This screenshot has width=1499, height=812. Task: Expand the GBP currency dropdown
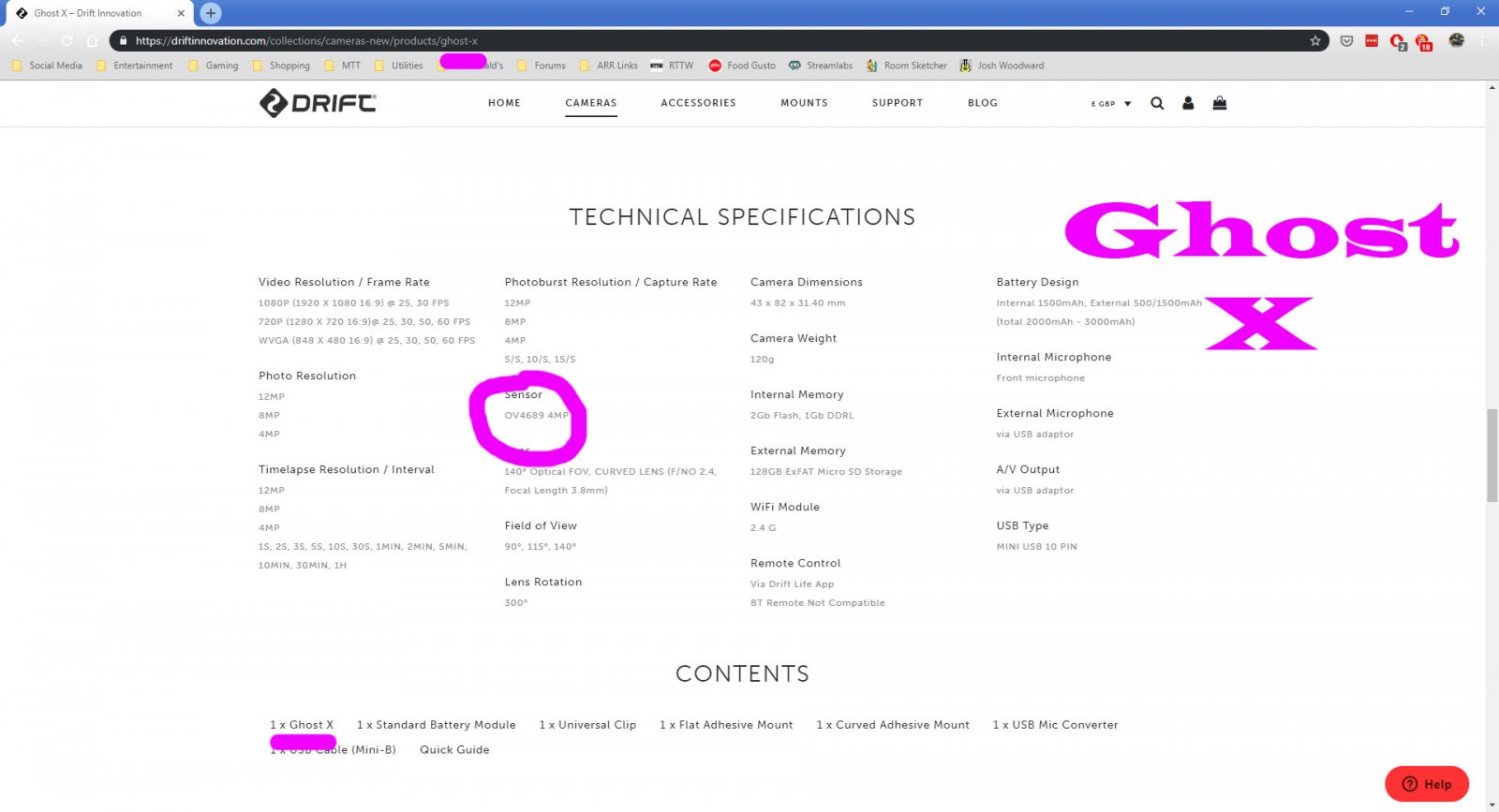pos(1111,104)
